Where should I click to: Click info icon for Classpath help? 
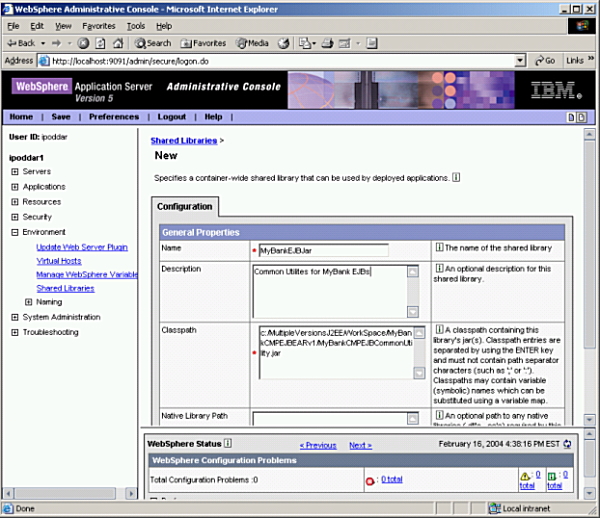point(439,329)
